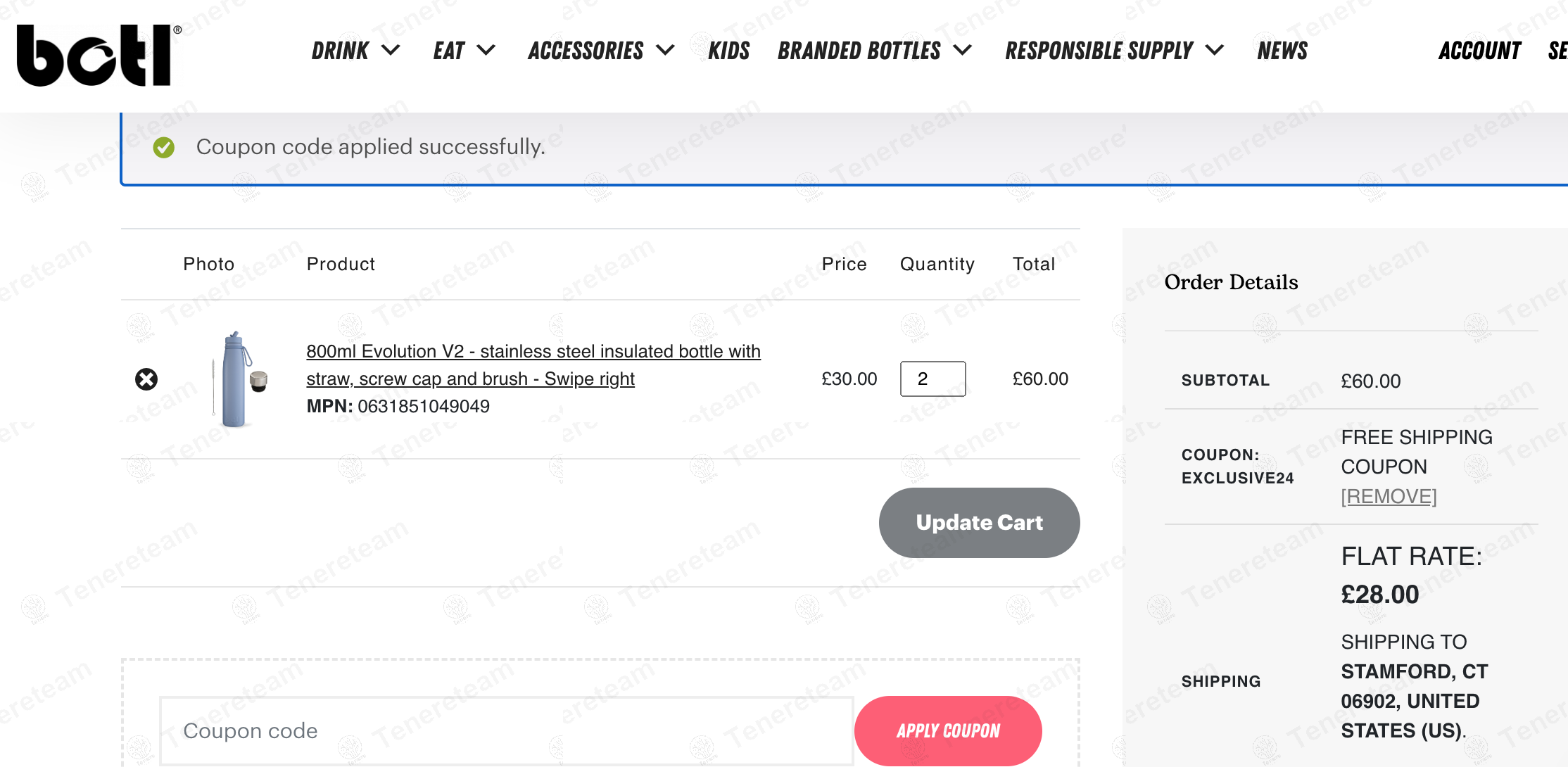This screenshot has width=1568, height=767.
Task: Expand the Accessories menu chevron
Action: click(666, 51)
